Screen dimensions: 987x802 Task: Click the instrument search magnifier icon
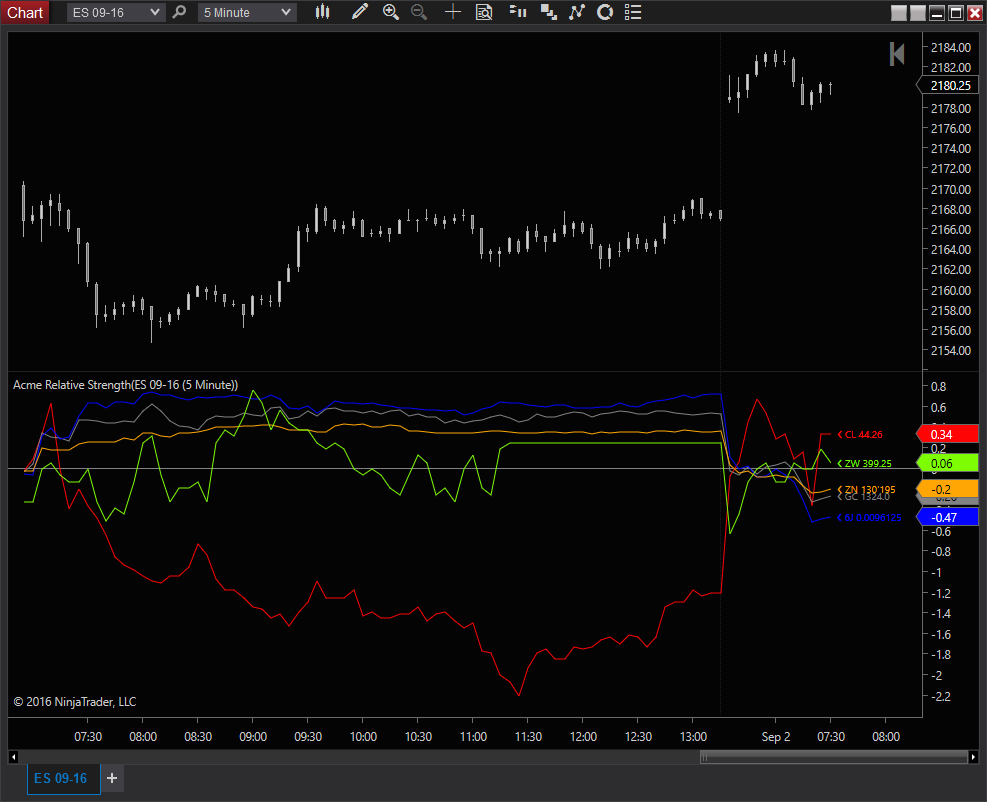coord(179,12)
